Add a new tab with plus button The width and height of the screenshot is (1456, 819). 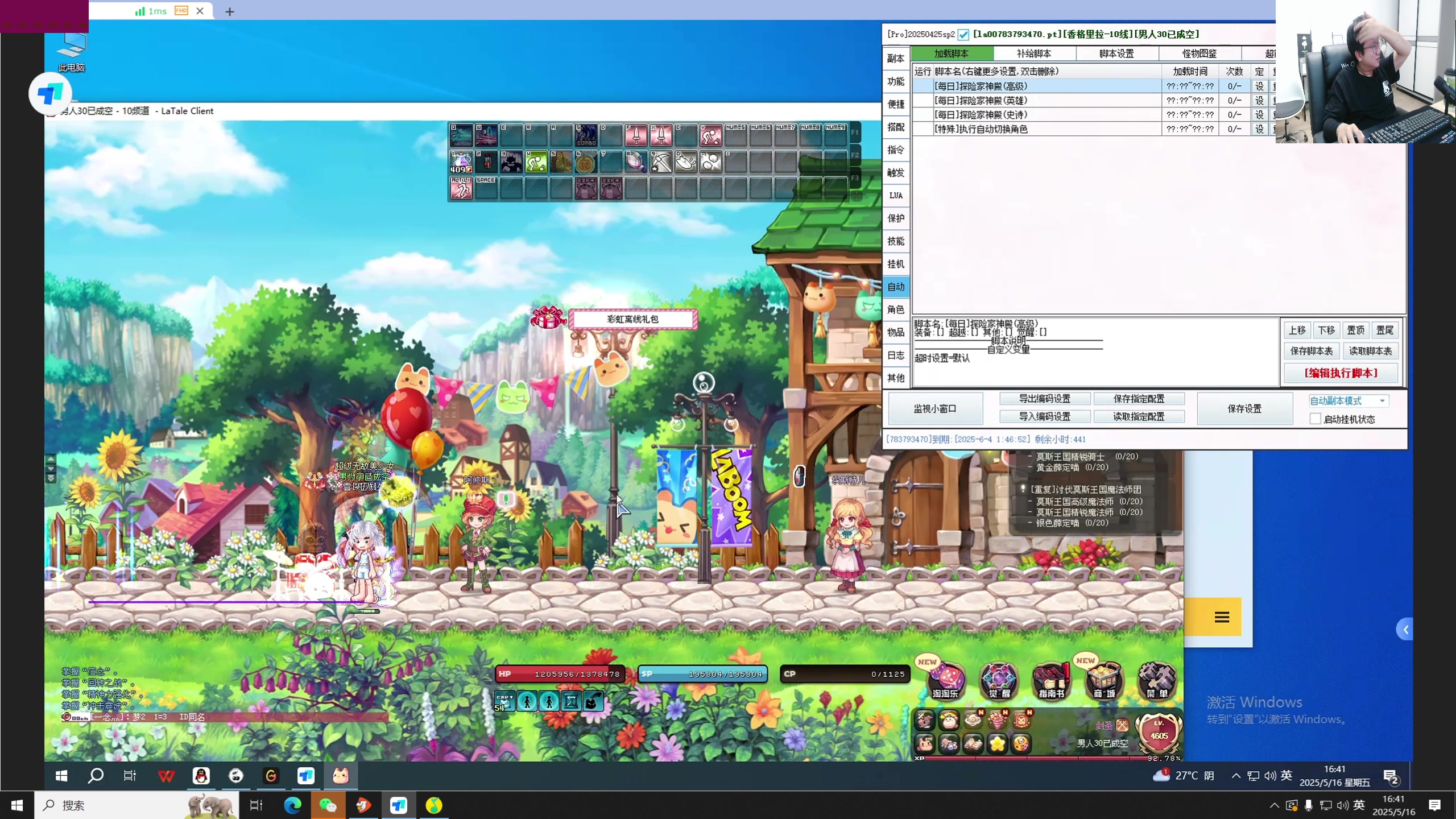pos(229,11)
